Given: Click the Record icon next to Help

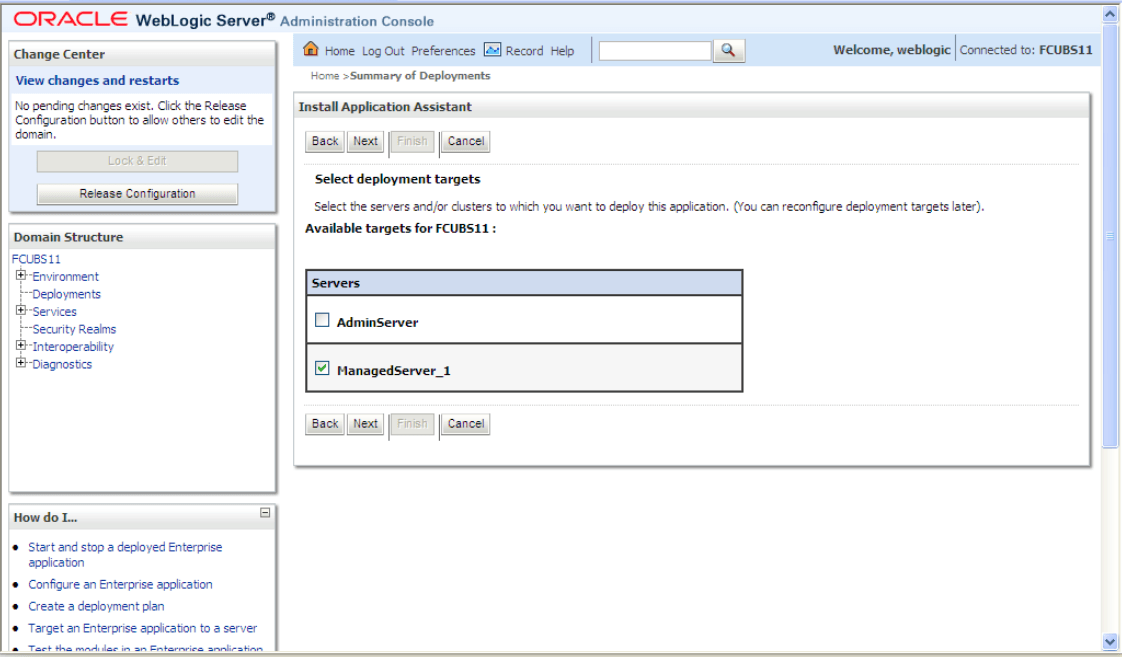Looking at the screenshot, I should tap(491, 50).
